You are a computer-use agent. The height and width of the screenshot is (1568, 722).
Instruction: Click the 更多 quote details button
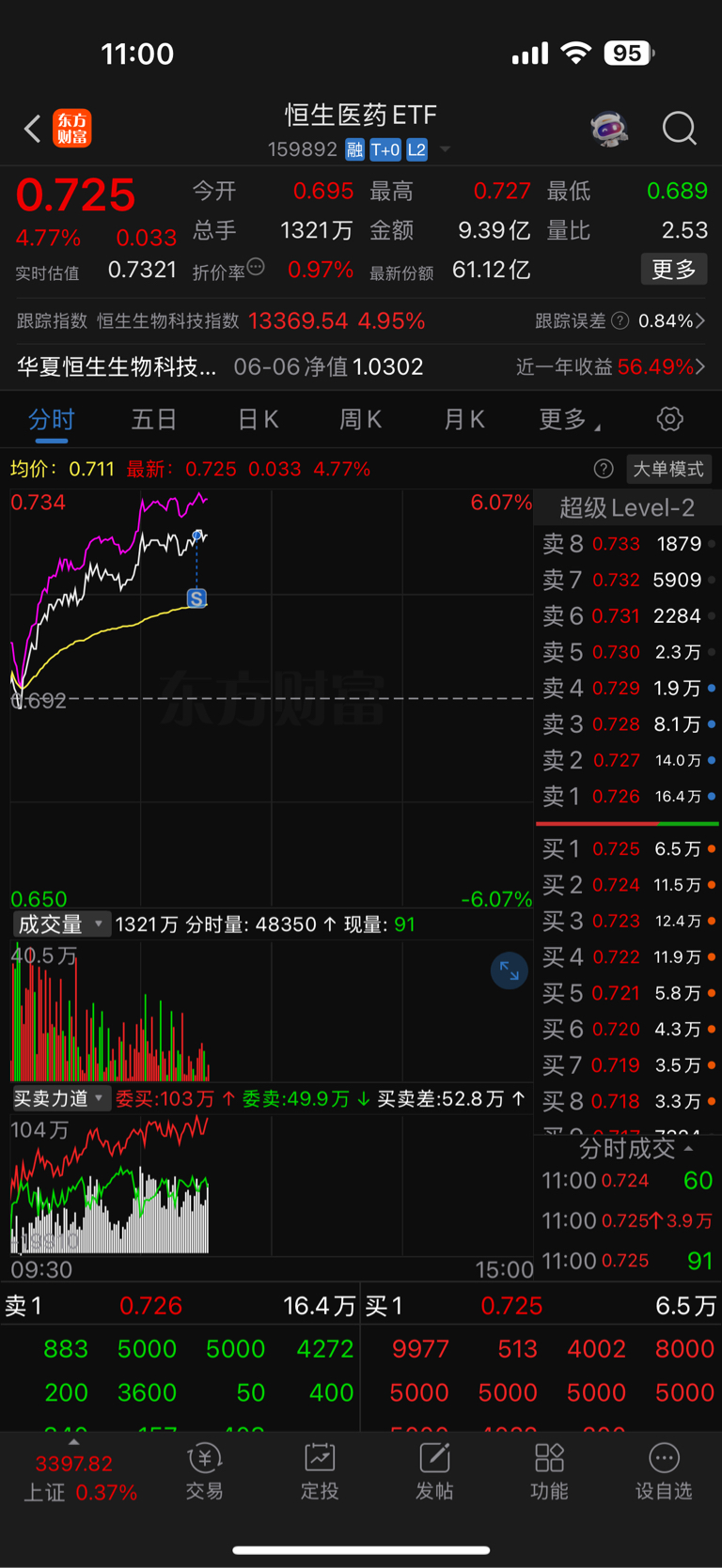674,270
